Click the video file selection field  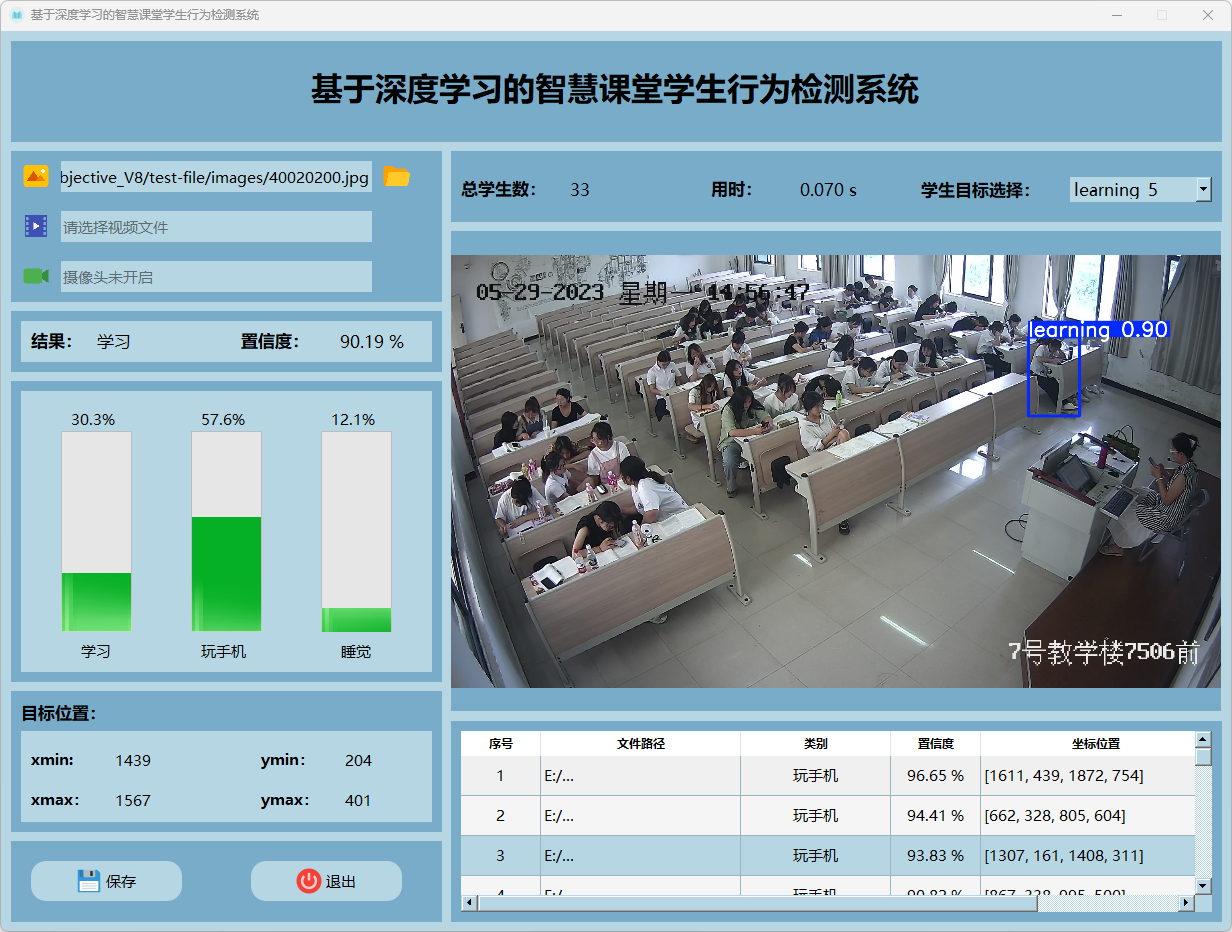click(215, 227)
